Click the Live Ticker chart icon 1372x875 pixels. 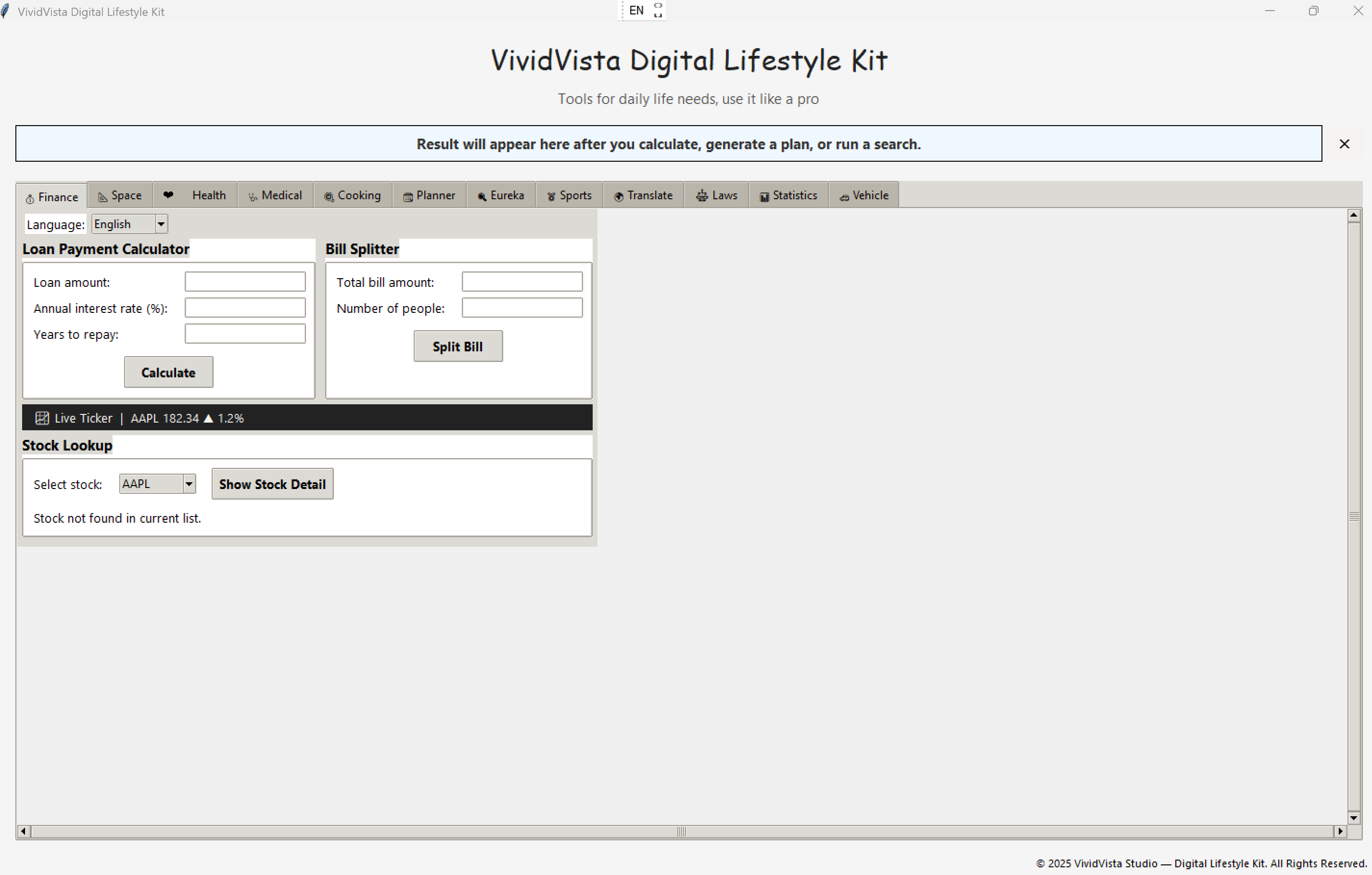41,417
